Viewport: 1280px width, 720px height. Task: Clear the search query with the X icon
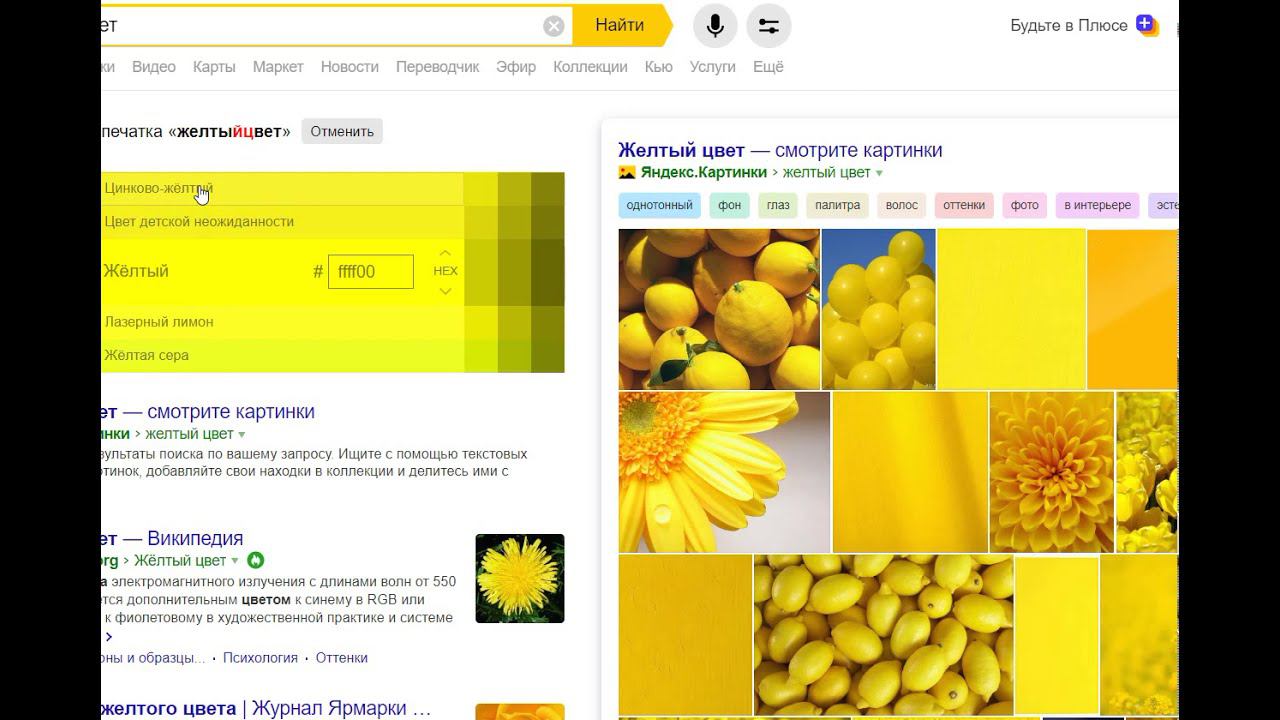[554, 26]
